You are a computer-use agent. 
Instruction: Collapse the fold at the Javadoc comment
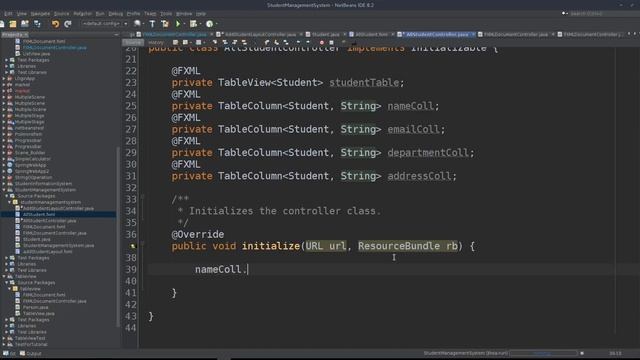pos(142,198)
